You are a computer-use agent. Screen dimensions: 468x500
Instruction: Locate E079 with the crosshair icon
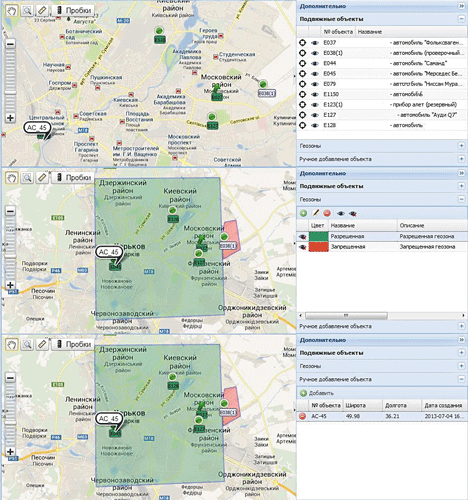[x=302, y=84]
